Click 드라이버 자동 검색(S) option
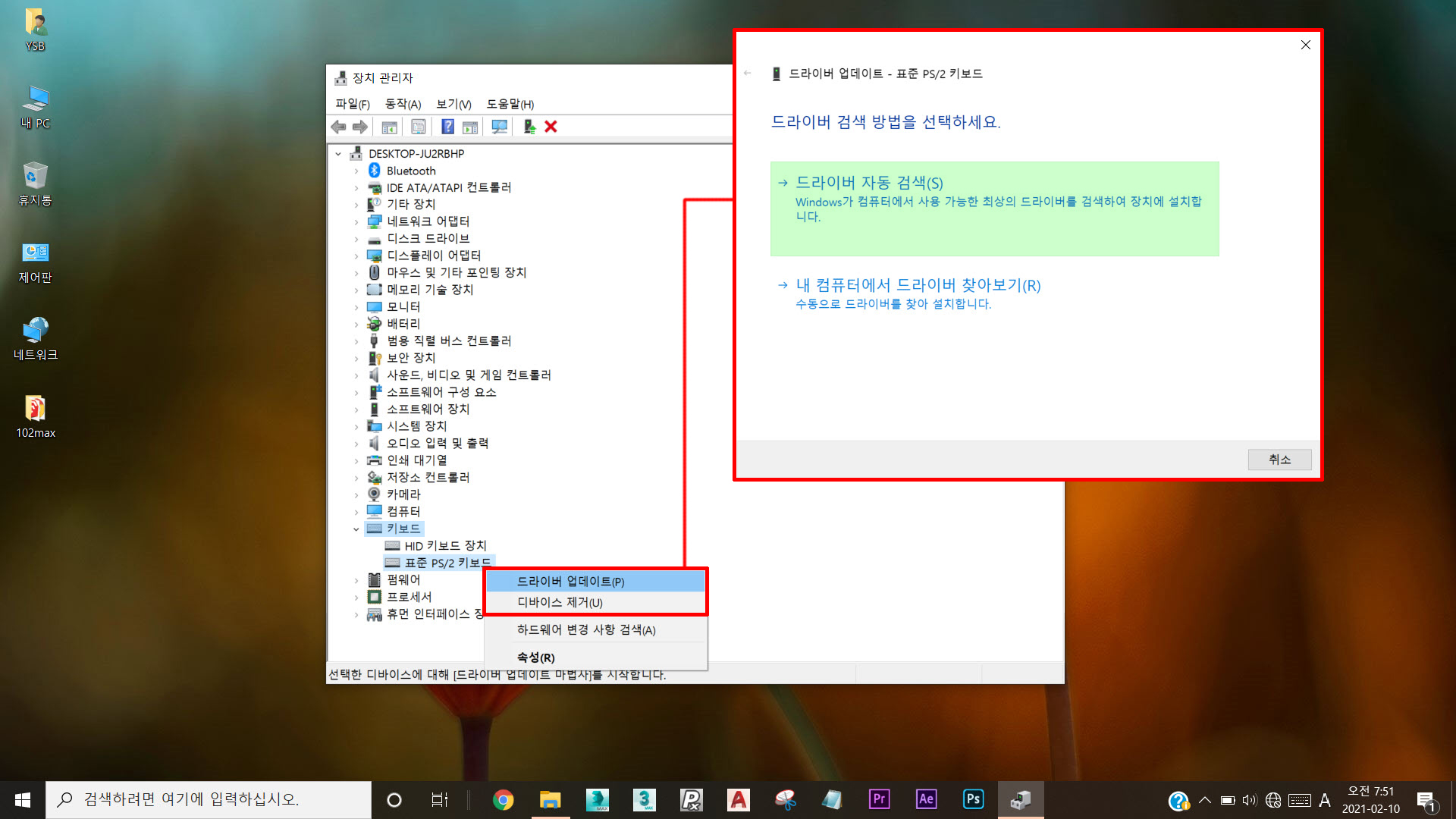1456x819 pixels. click(869, 183)
